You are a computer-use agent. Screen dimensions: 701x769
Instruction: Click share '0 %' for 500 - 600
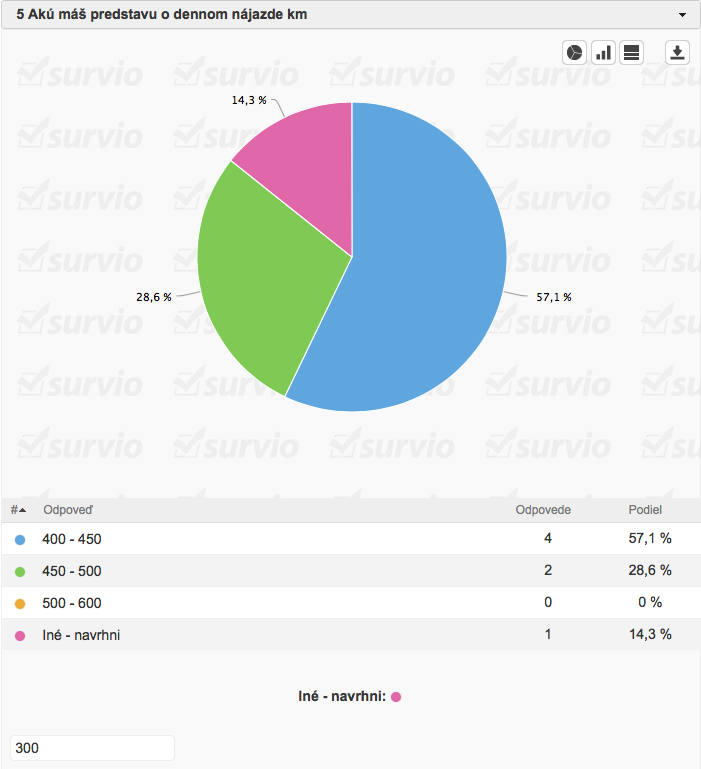(650, 602)
